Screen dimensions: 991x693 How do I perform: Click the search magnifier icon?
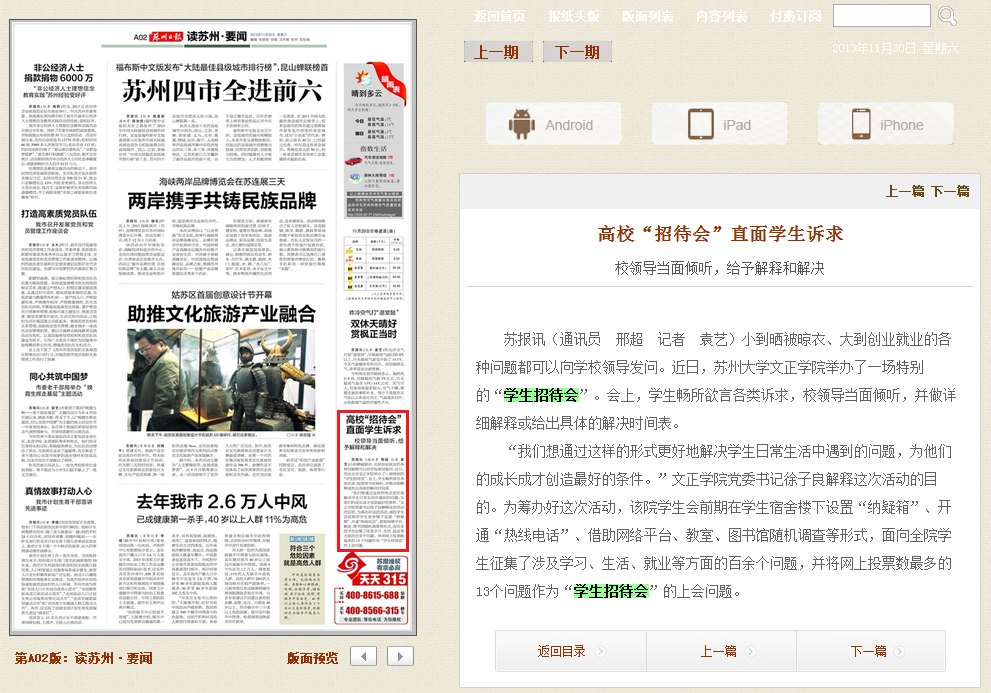pyautogui.click(x=947, y=16)
